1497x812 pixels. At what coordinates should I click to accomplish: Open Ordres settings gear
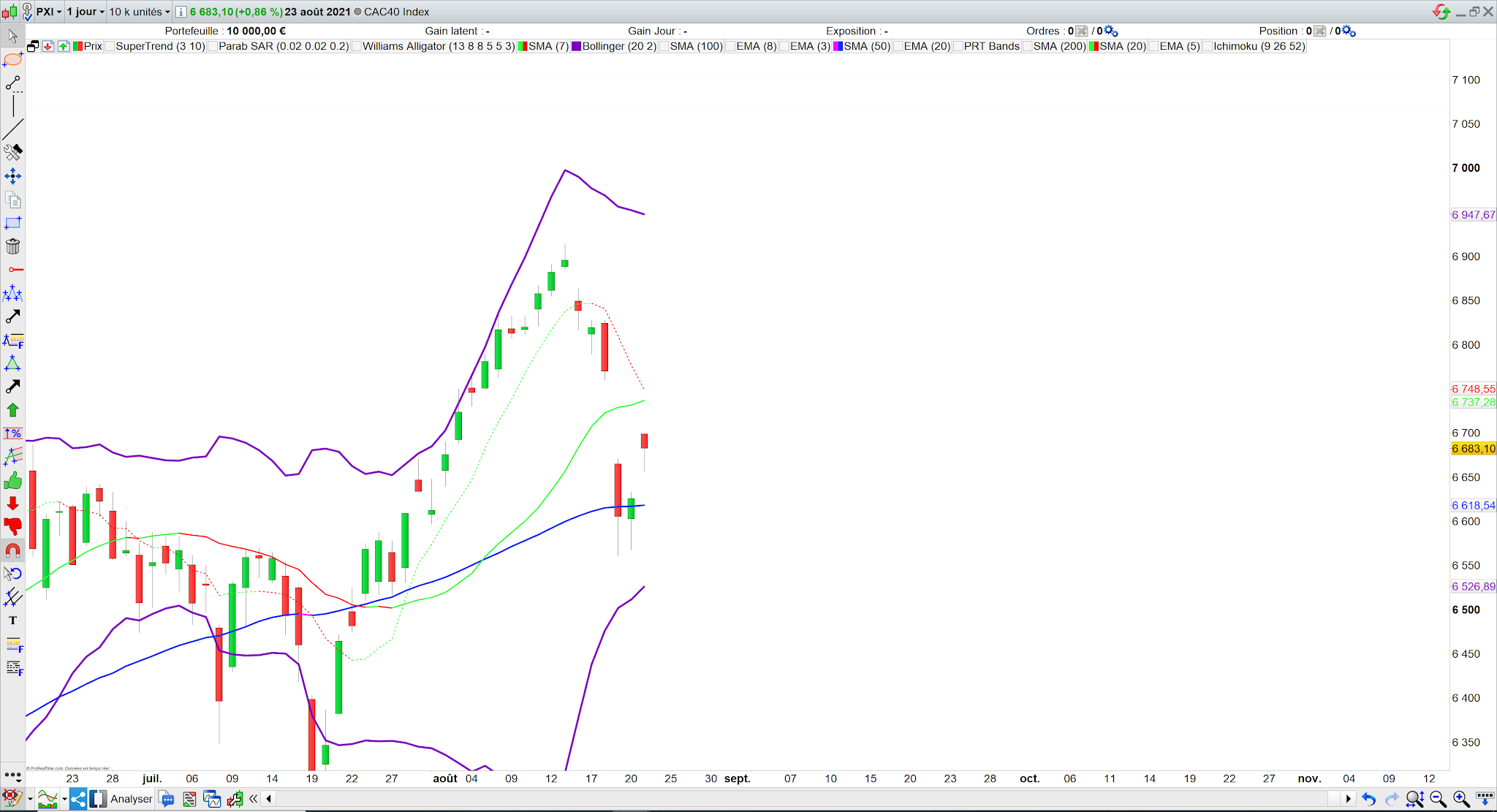click(x=1111, y=31)
